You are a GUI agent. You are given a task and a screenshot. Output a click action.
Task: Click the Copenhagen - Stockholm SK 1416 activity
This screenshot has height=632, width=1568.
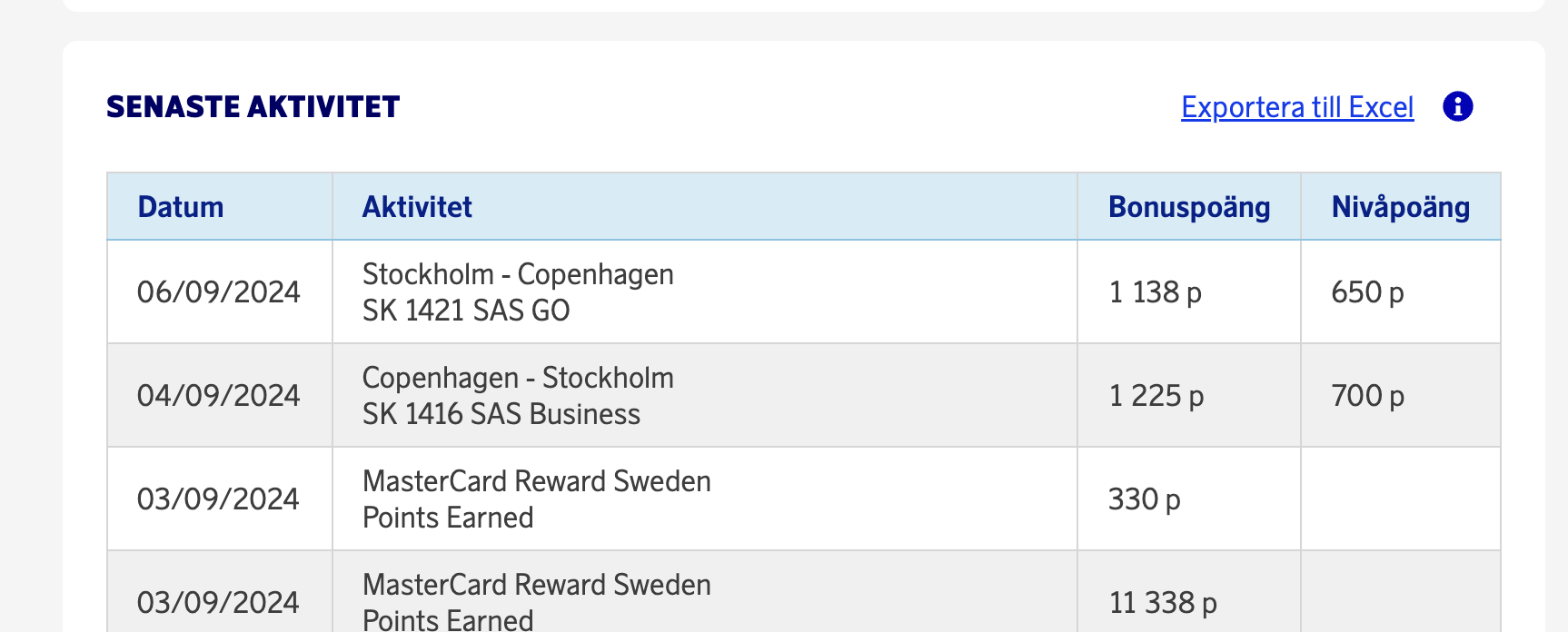pyautogui.click(x=518, y=396)
